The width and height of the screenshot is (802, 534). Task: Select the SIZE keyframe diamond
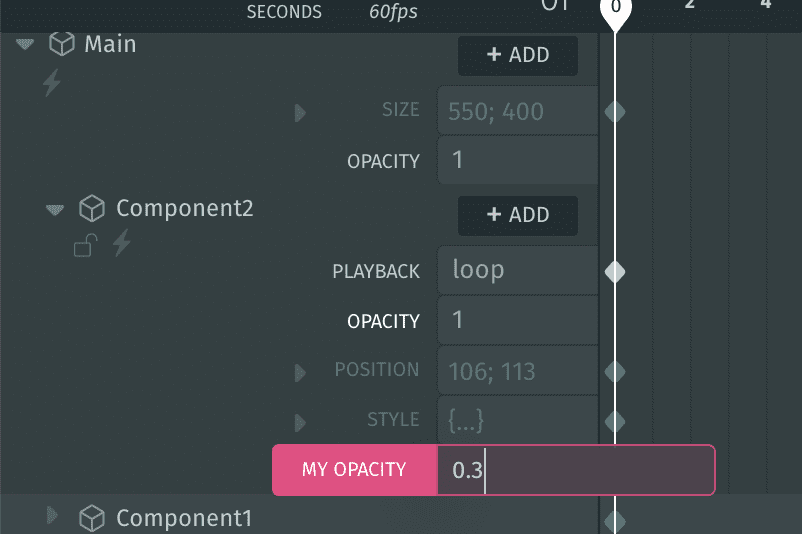click(615, 112)
